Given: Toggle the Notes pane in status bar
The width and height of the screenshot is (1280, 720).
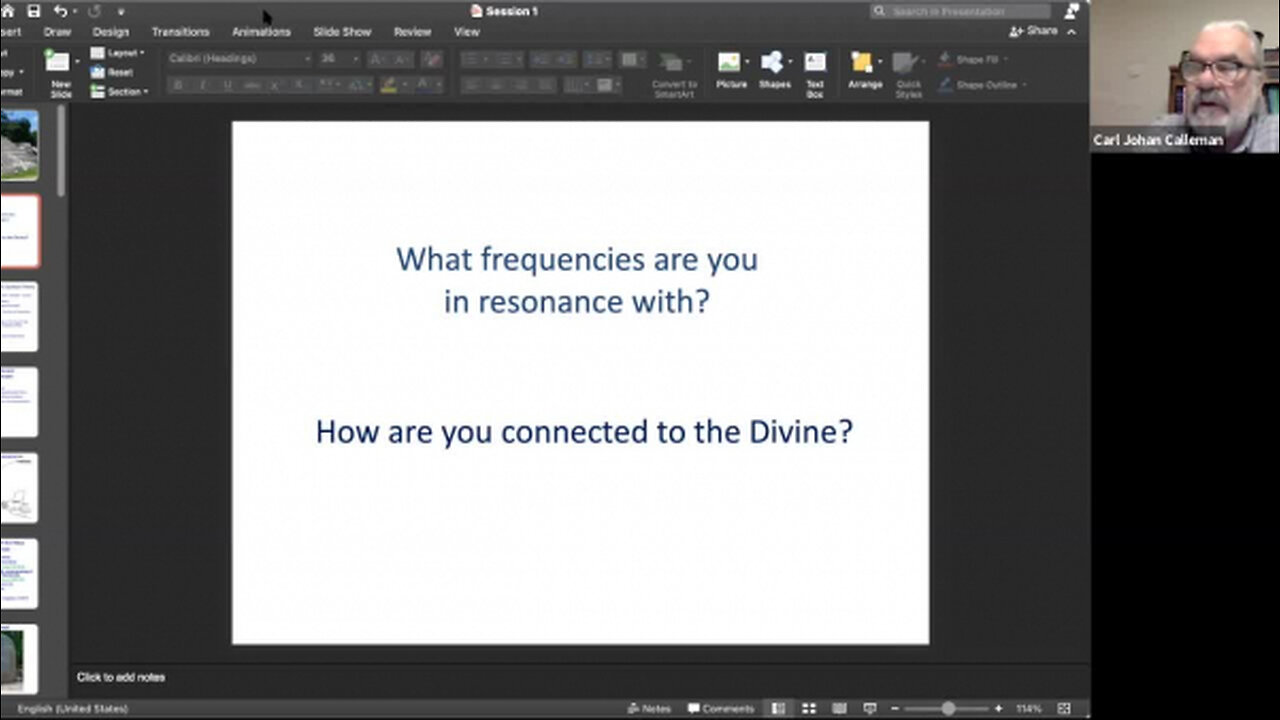Looking at the screenshot, I should [x=649, y=708].
